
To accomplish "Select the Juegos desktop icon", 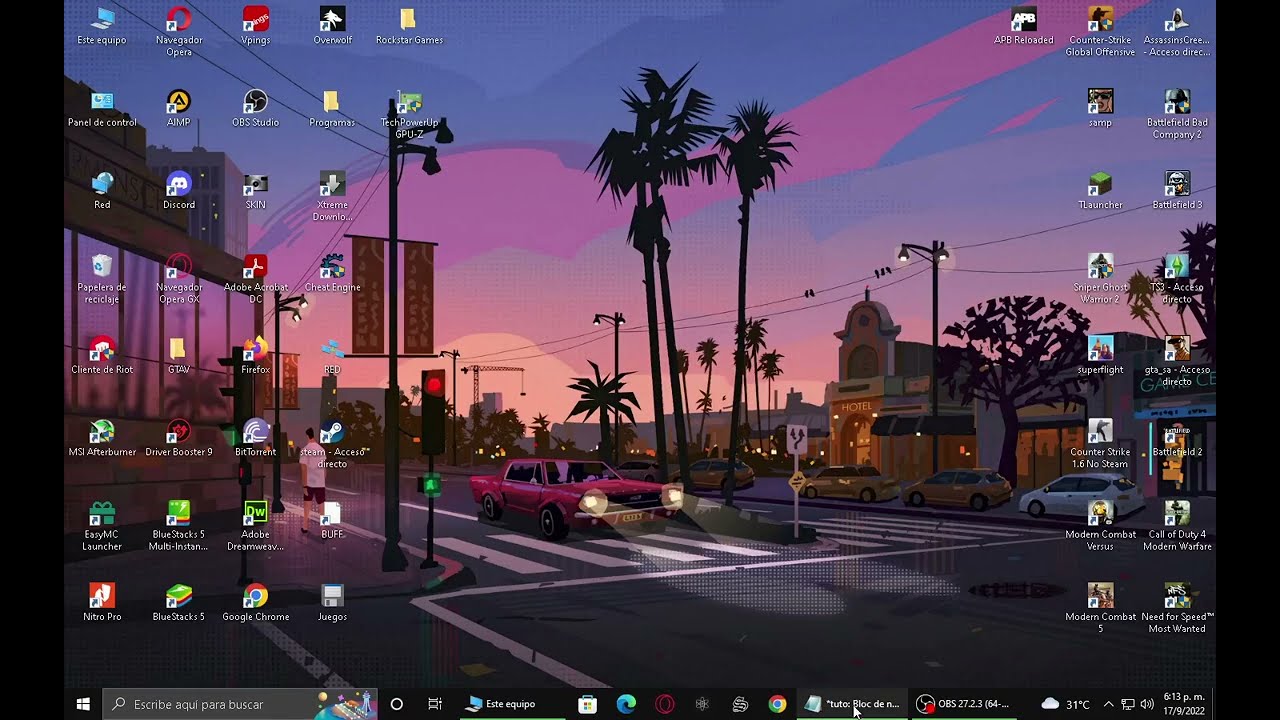I will coord(332,602).
